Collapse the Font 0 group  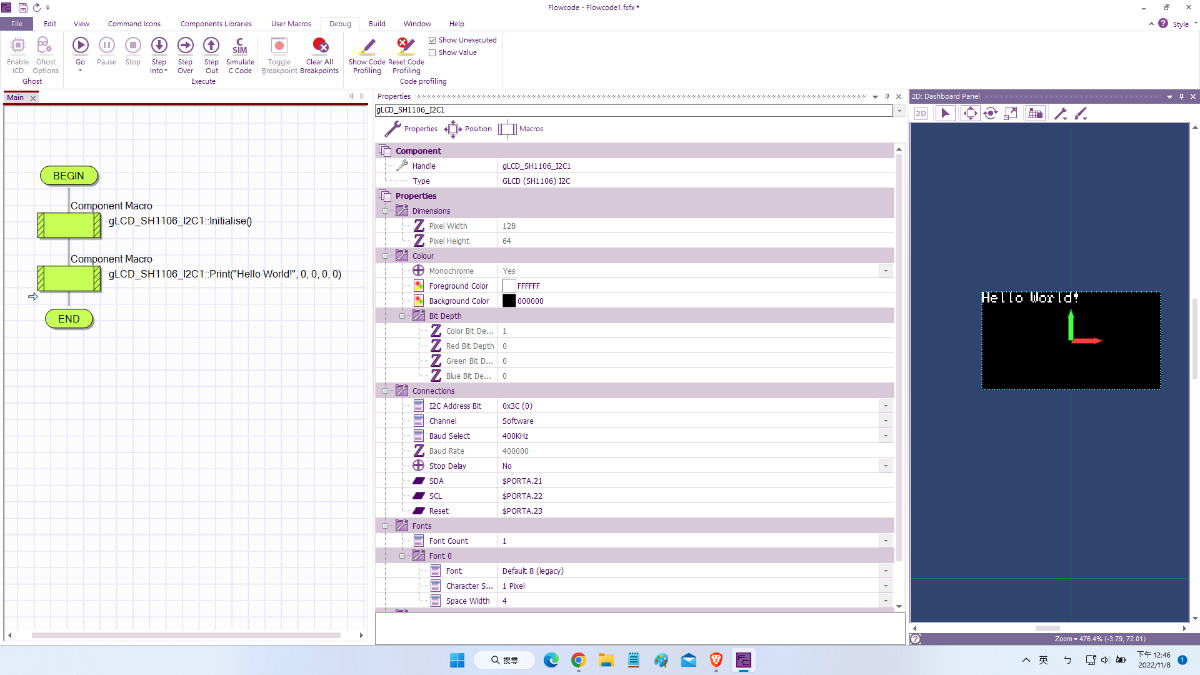click(403, 556)
